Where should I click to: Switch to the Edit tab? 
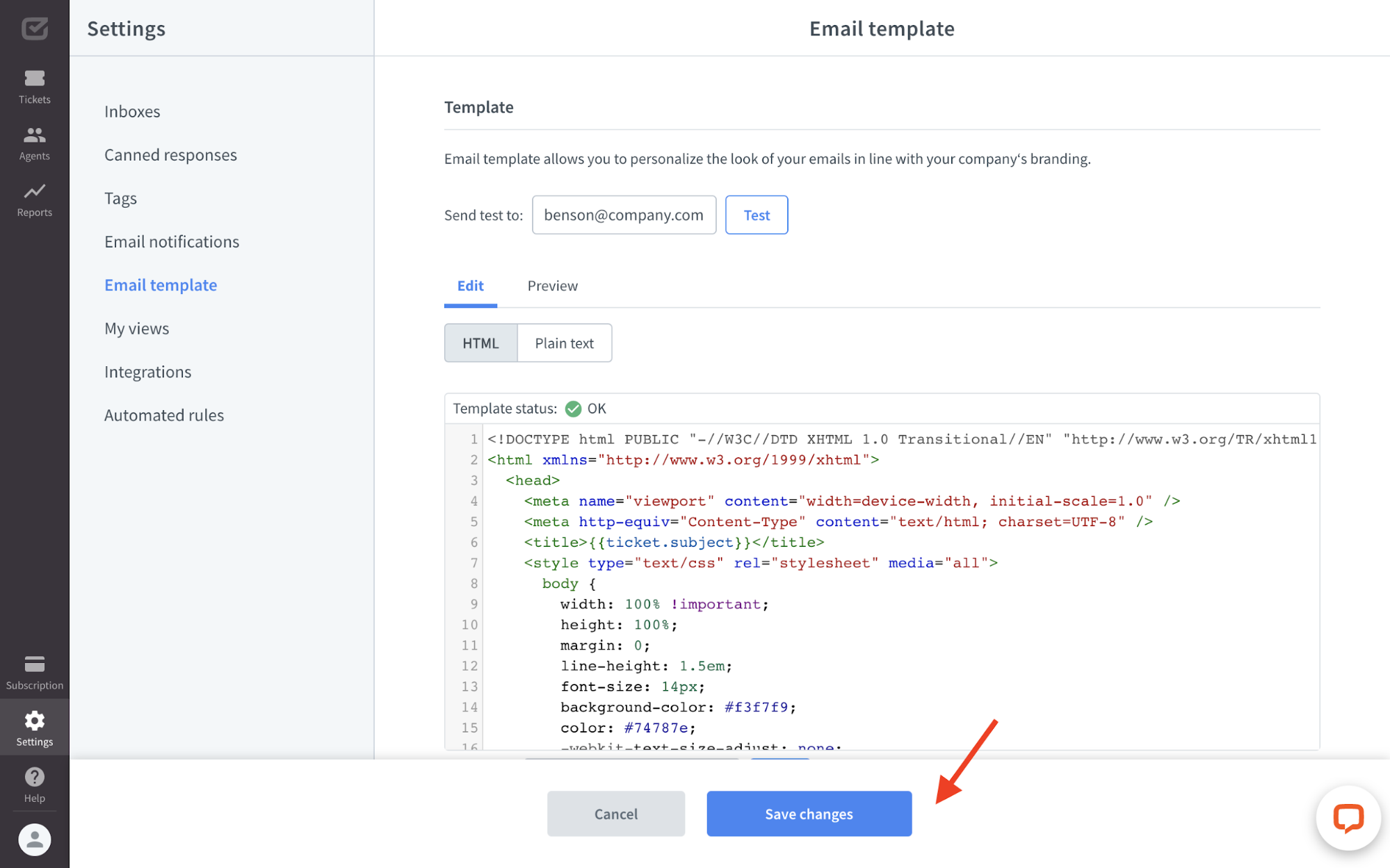click(x=470, y=285)
